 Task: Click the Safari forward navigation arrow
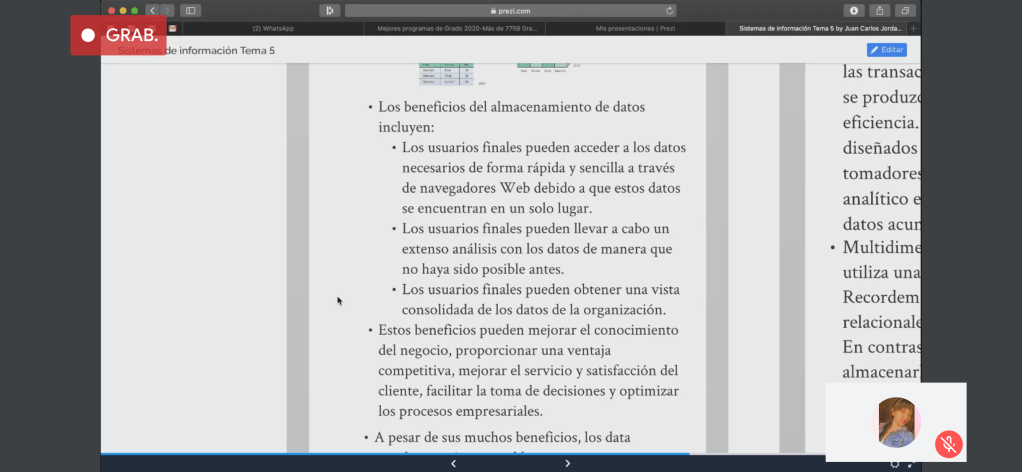point(166,10)
